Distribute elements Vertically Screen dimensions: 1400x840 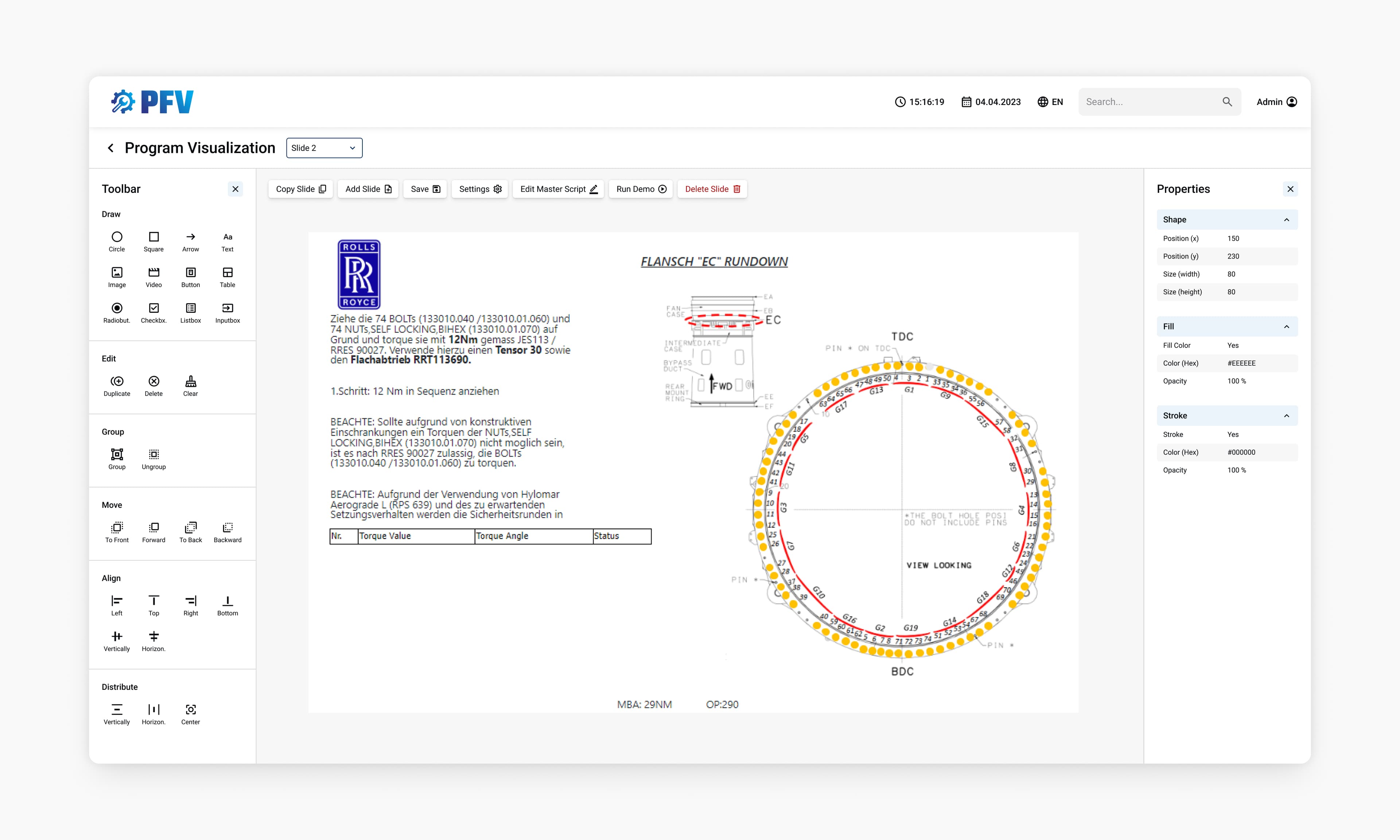pyautogui.click(x=117, y=714)
